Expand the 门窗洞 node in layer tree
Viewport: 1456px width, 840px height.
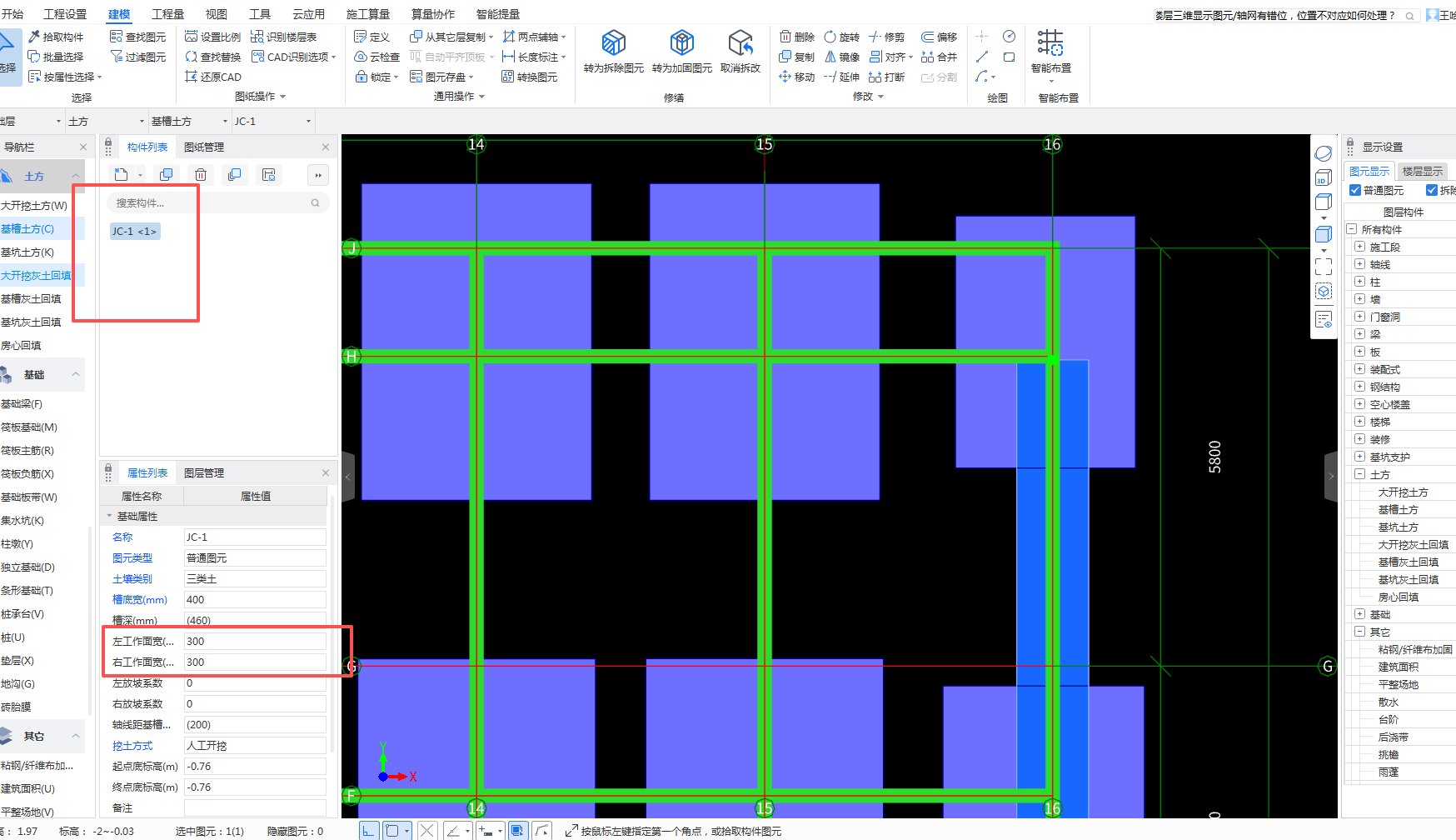(x=1359, y=317)
